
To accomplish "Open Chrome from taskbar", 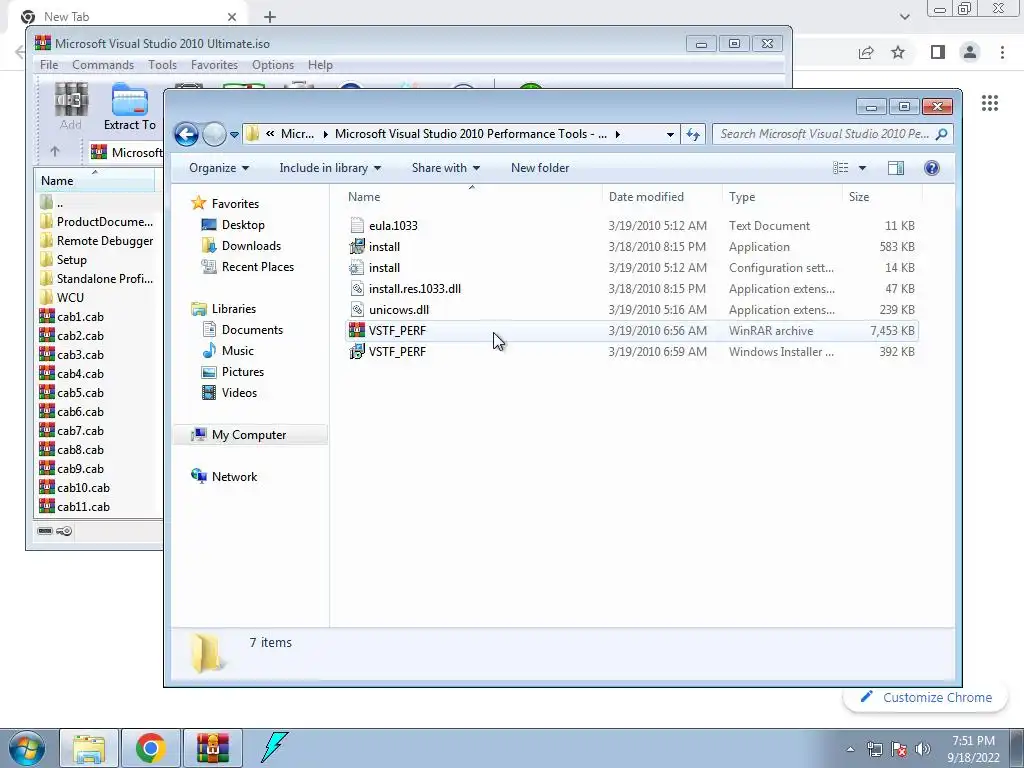I will pyautogui.click(x=150, y=748).
